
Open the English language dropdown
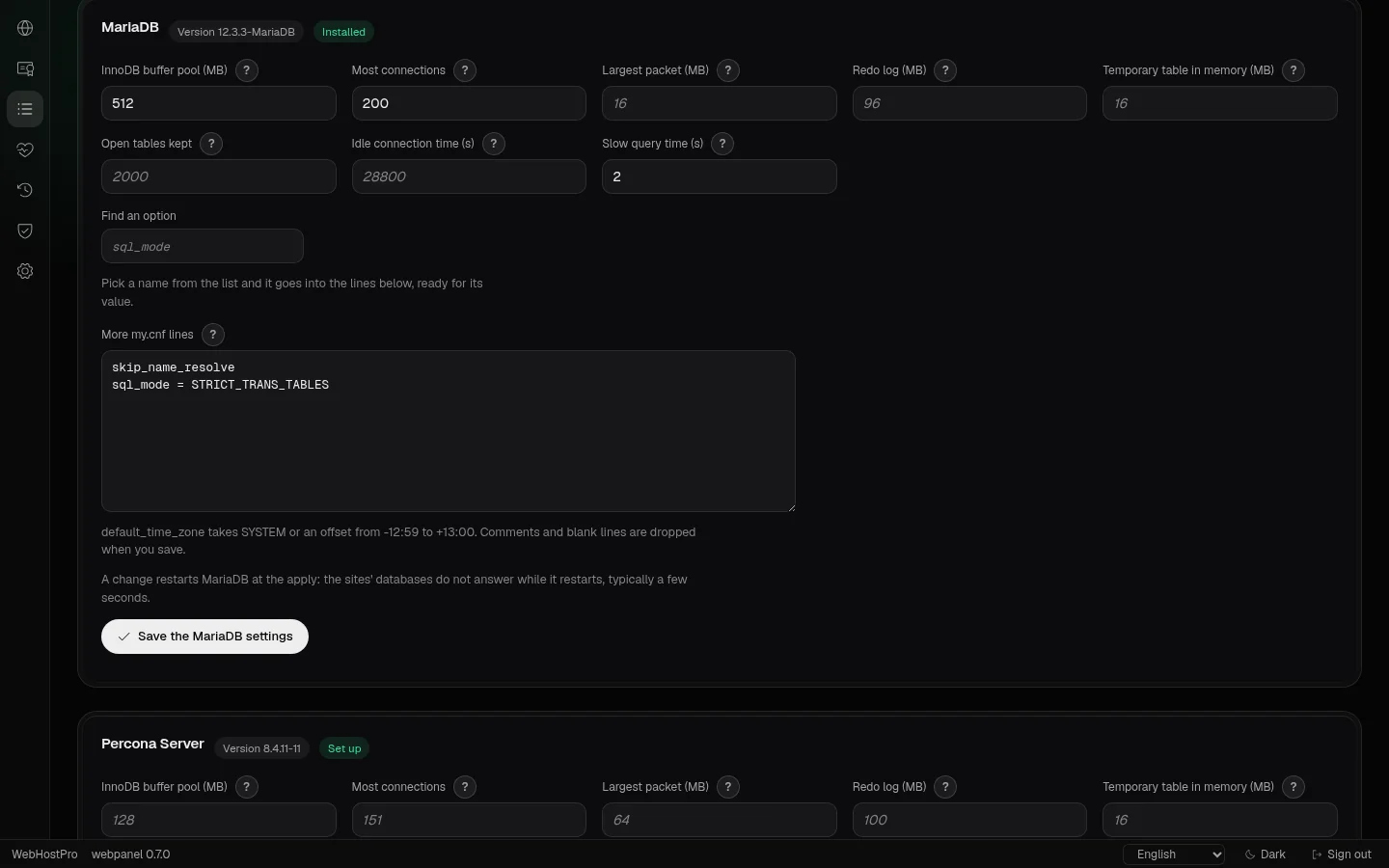[1174, 854]
